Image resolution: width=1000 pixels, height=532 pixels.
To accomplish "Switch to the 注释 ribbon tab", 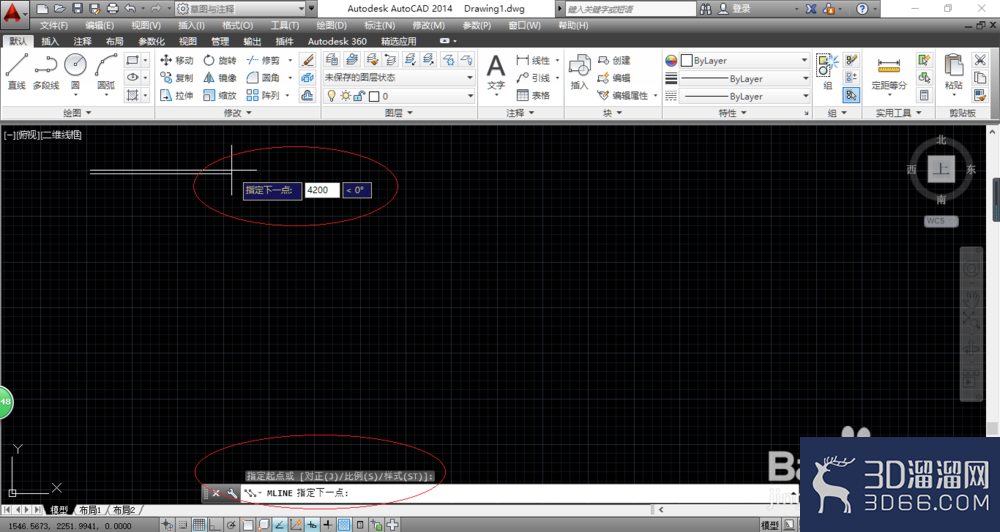I will click(x=82, y=41).
